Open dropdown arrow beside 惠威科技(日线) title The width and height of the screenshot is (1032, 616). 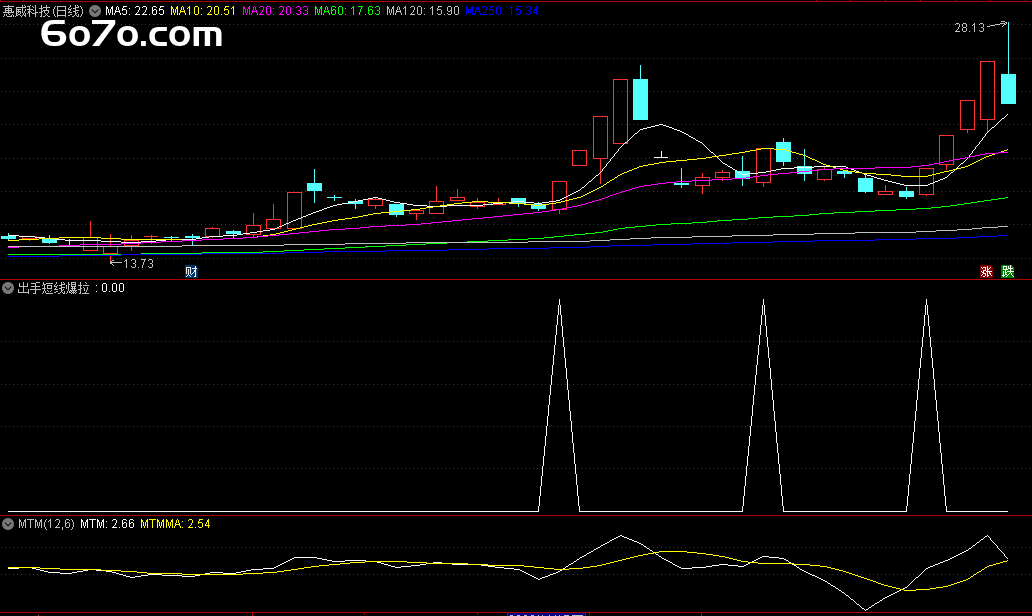(95, 10)
